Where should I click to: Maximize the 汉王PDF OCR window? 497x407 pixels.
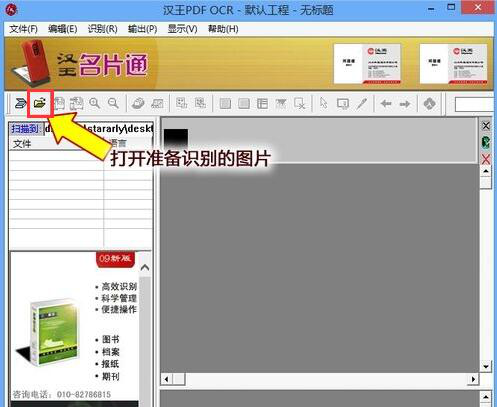451,7
